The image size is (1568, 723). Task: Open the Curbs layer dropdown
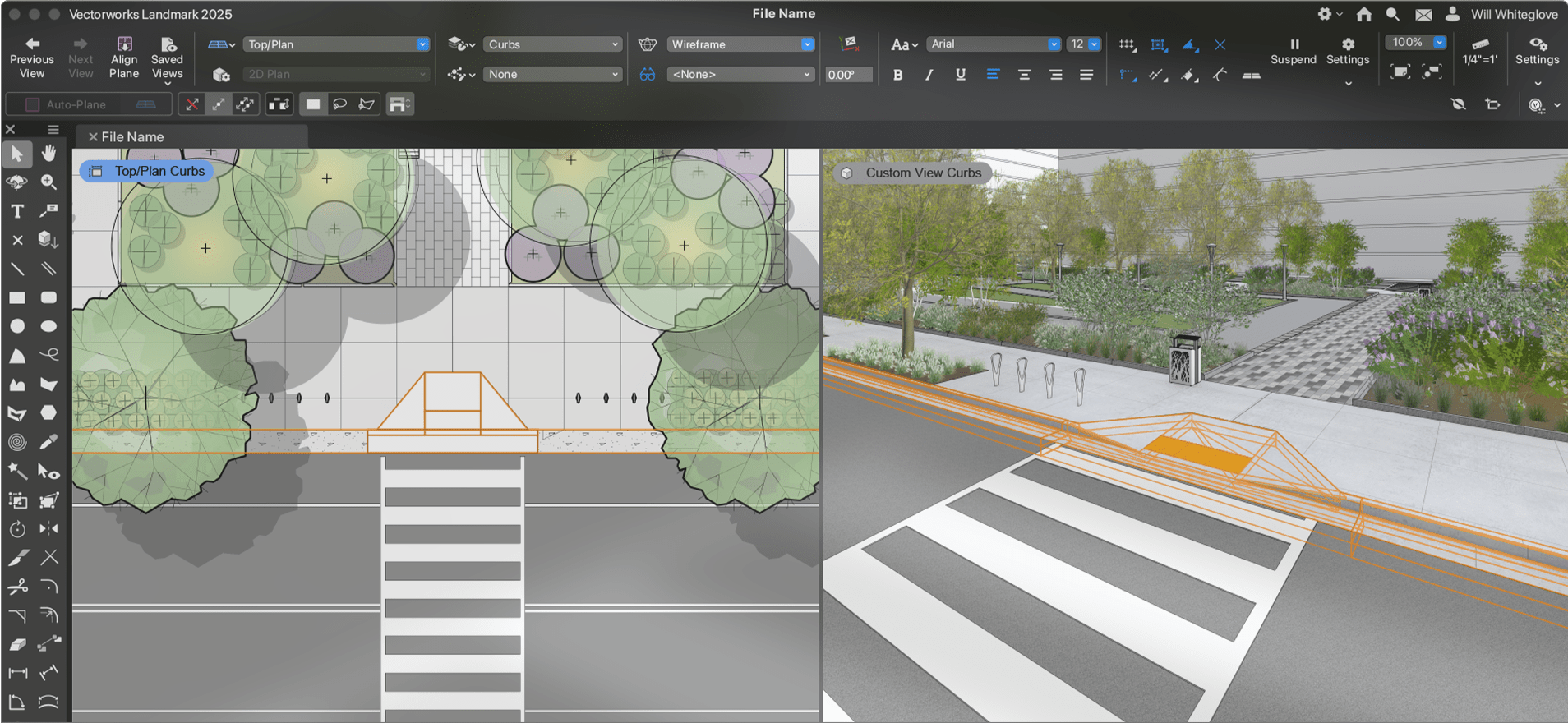552,44
